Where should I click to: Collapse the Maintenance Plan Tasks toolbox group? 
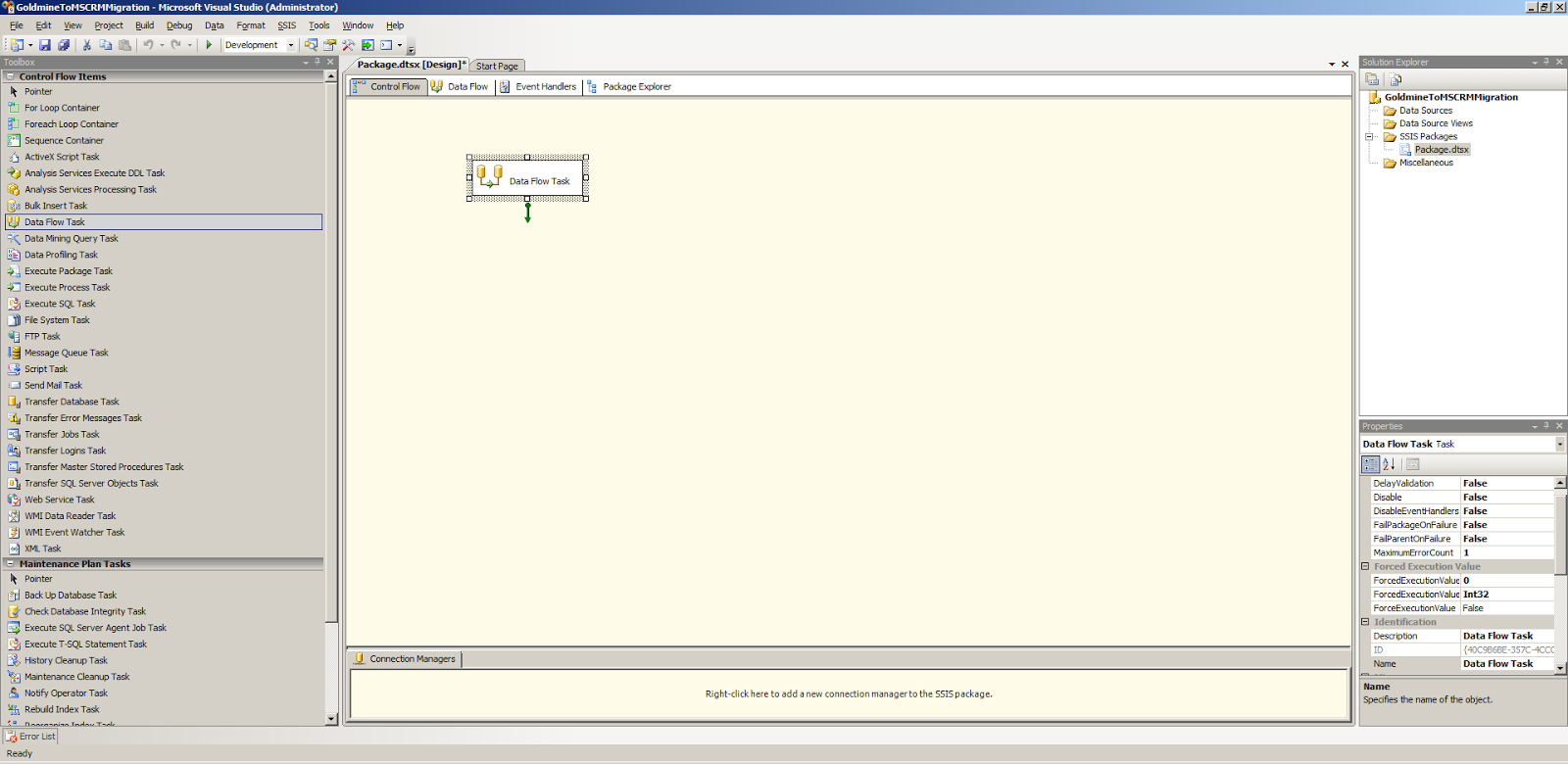click(11, 564)
